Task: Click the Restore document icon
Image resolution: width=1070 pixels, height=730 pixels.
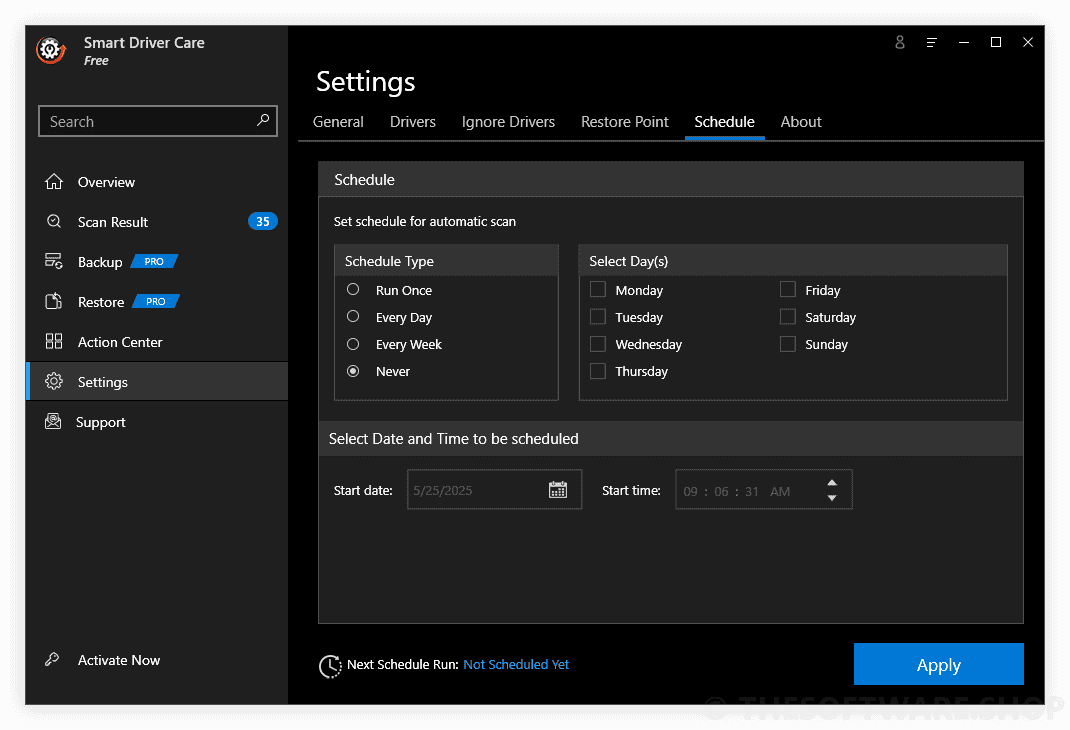Action: [54, 301]
